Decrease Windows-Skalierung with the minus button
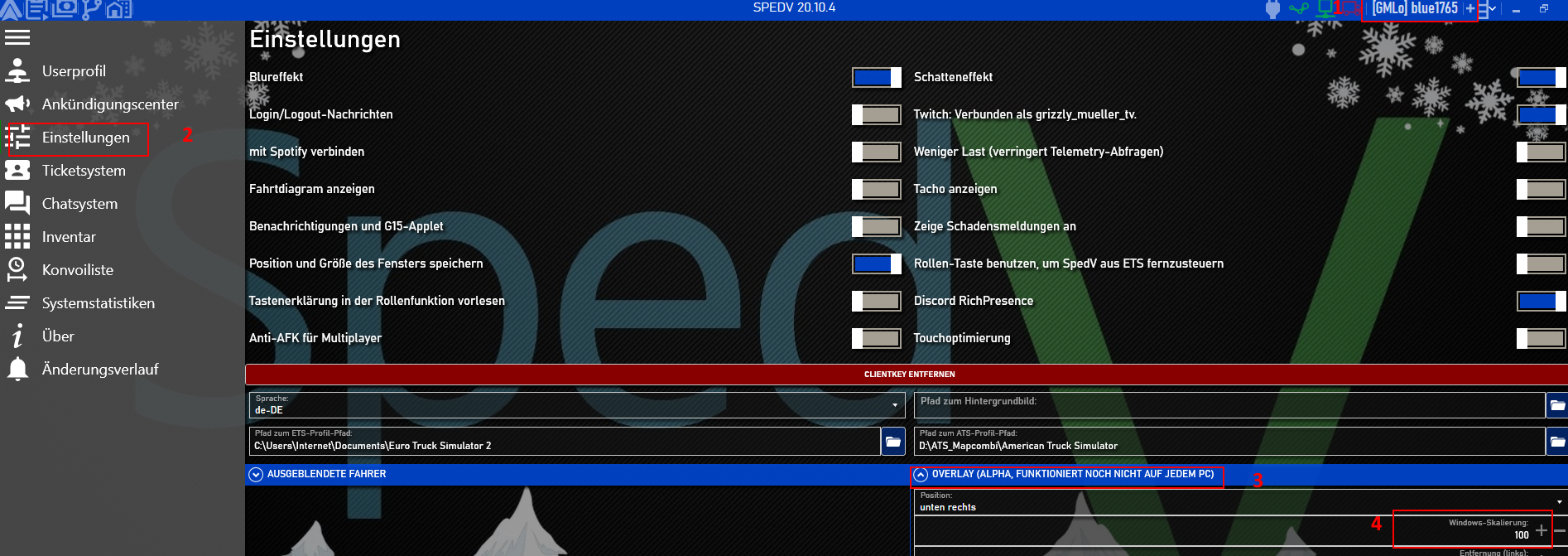 click(1560, 530)
